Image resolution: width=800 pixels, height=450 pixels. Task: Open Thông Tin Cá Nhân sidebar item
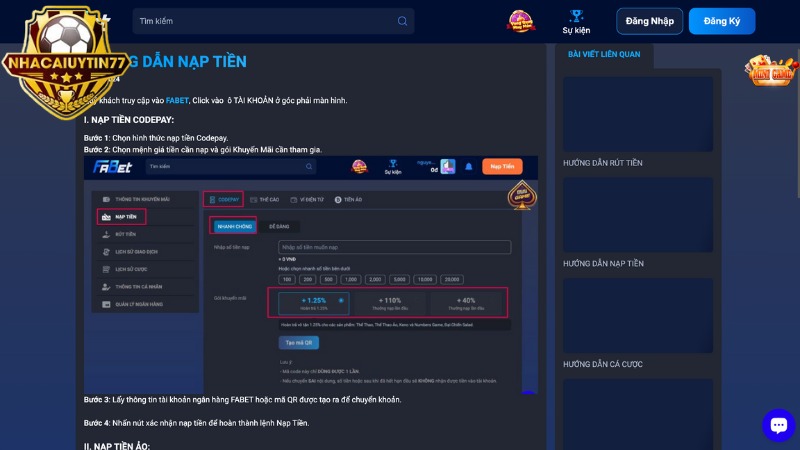coord(145,287)
